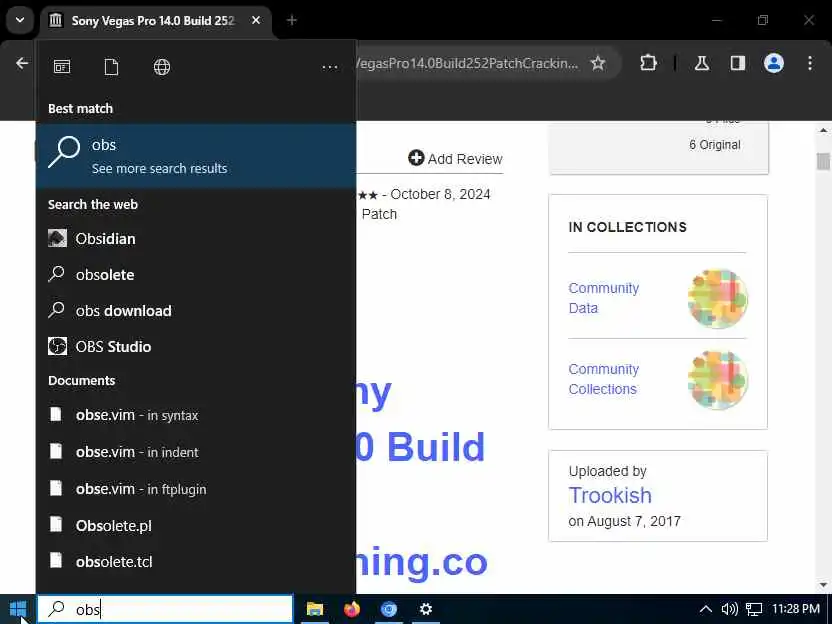This screenshot has height=624, width=832.
Task: Open obse.vim in ftplugin document
Action: (x=196, y=489)
